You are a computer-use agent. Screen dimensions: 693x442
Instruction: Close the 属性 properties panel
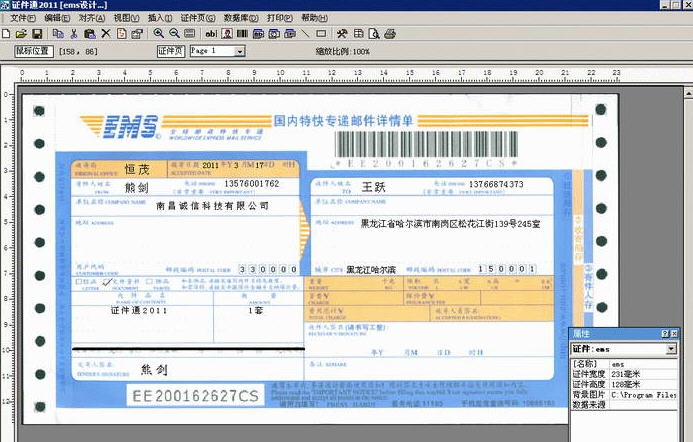click(x=674, y=334)
